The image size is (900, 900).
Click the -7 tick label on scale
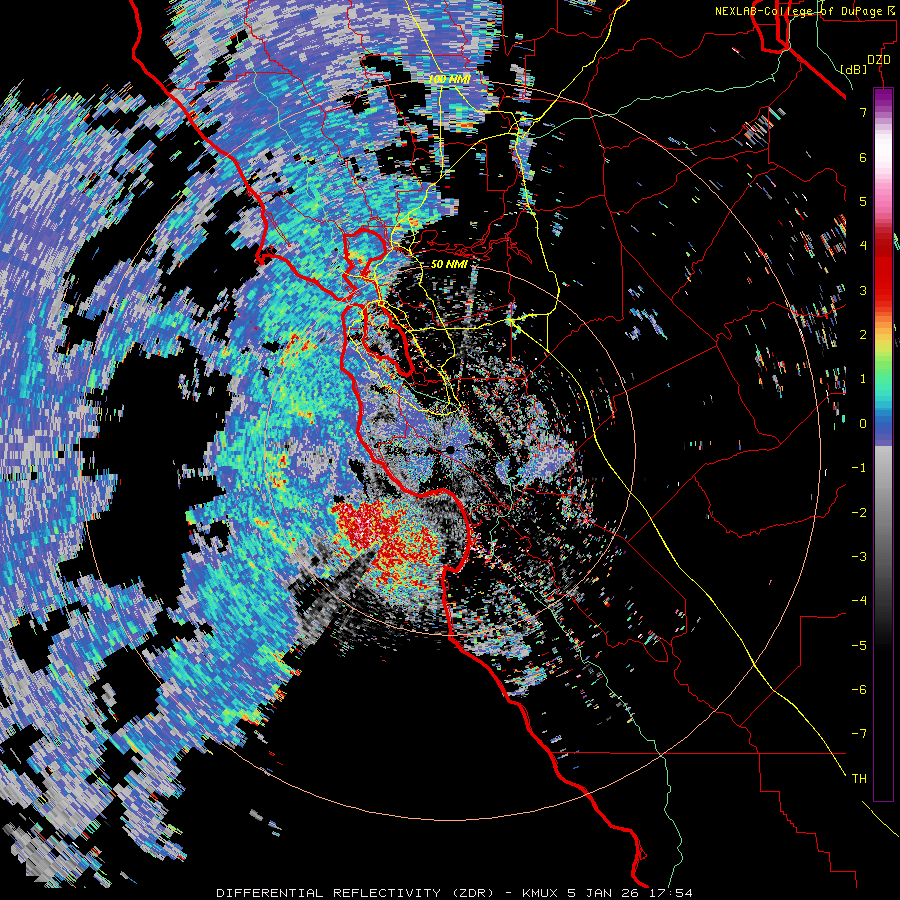pos(859,734)
